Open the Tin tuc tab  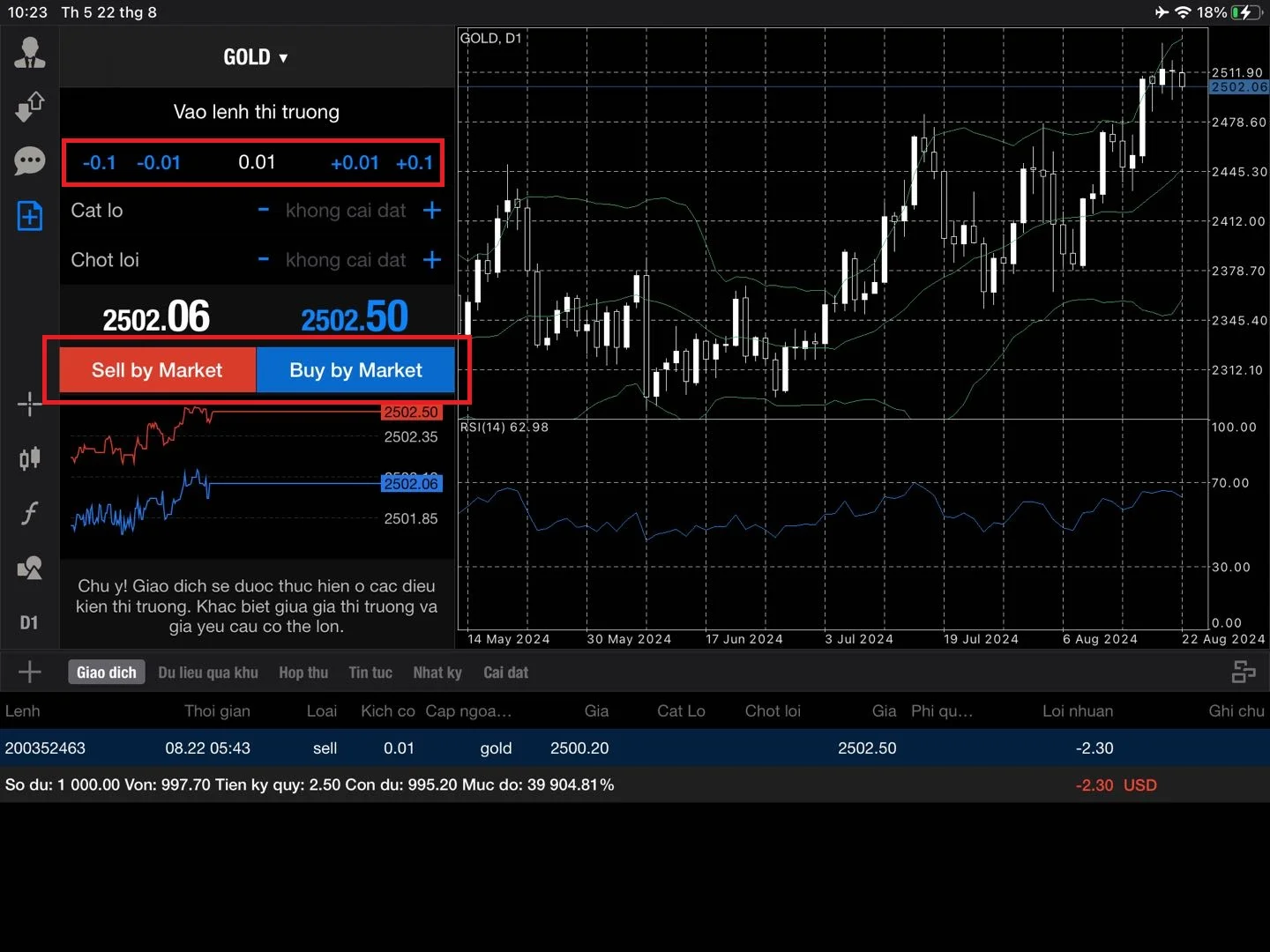click(370, 673)
